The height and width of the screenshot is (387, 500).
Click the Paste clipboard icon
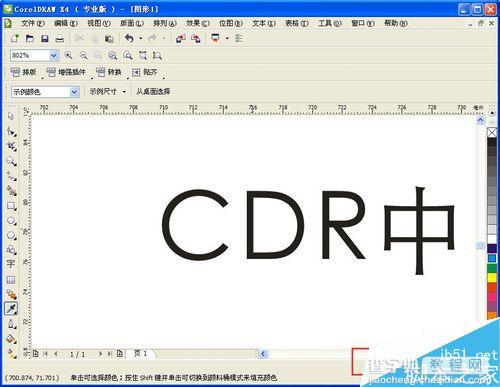pos(109,39)
